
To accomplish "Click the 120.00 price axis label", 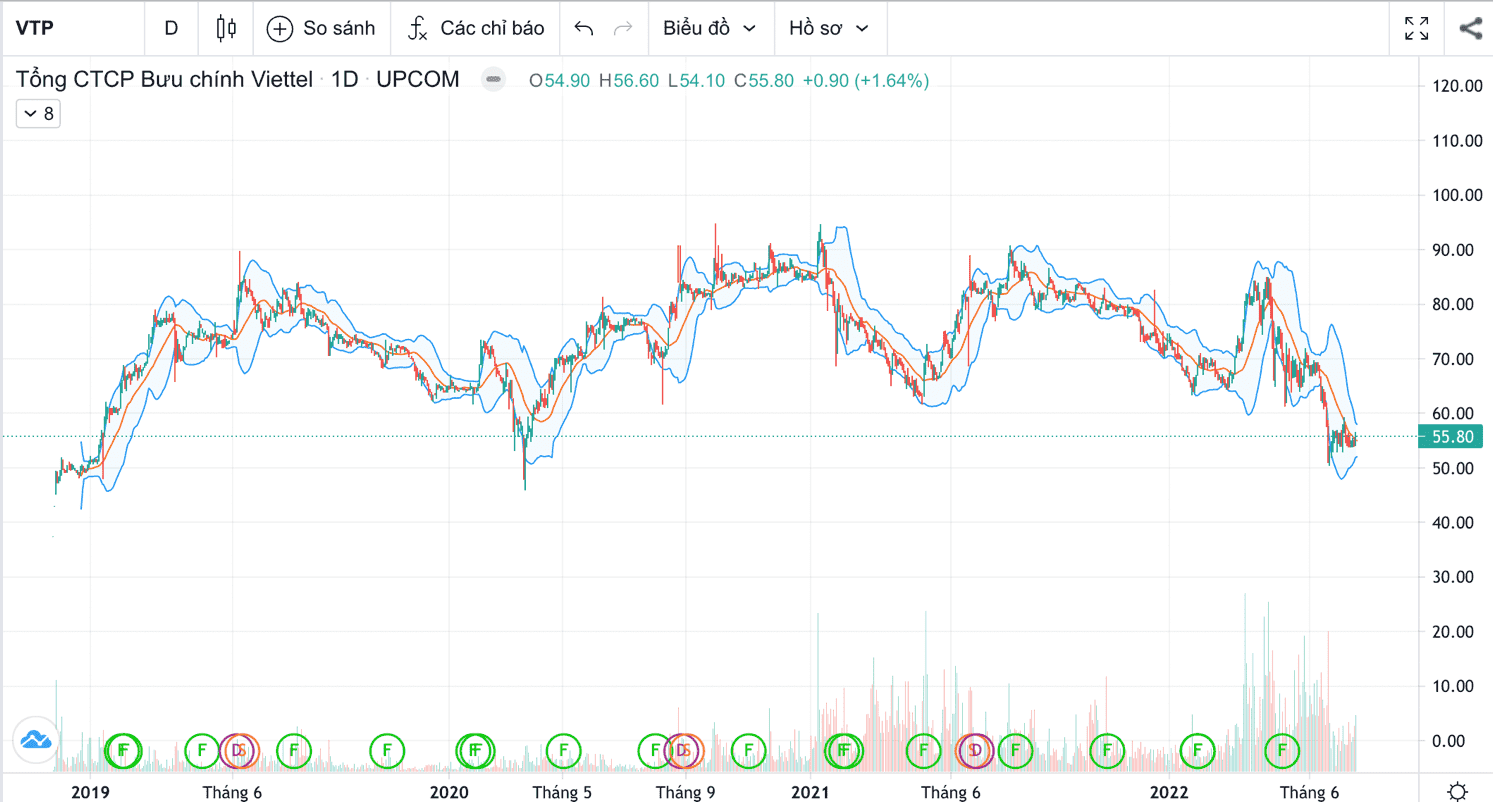I will click(x=1457, y=86).
